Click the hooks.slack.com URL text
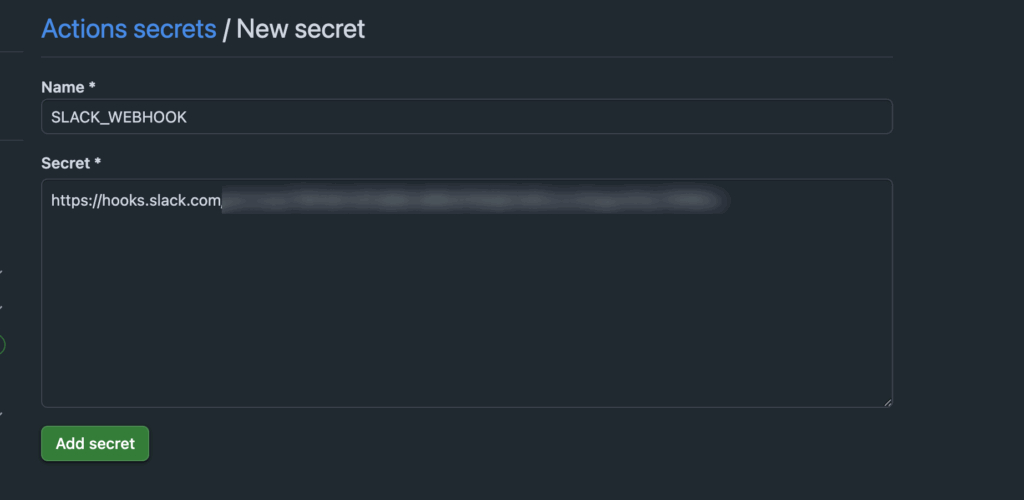This screenshot has height=500, width=1024. pyautogui.click(x=135, y=201)
